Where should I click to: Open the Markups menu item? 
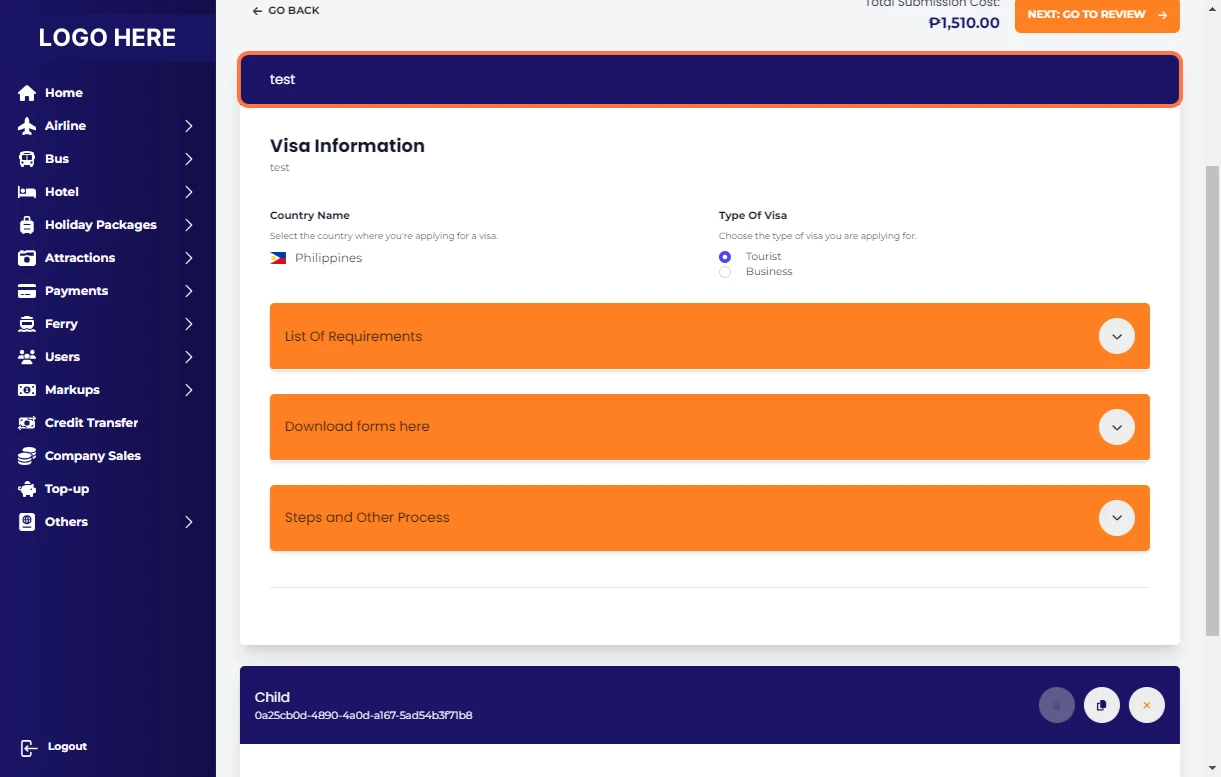72,390
